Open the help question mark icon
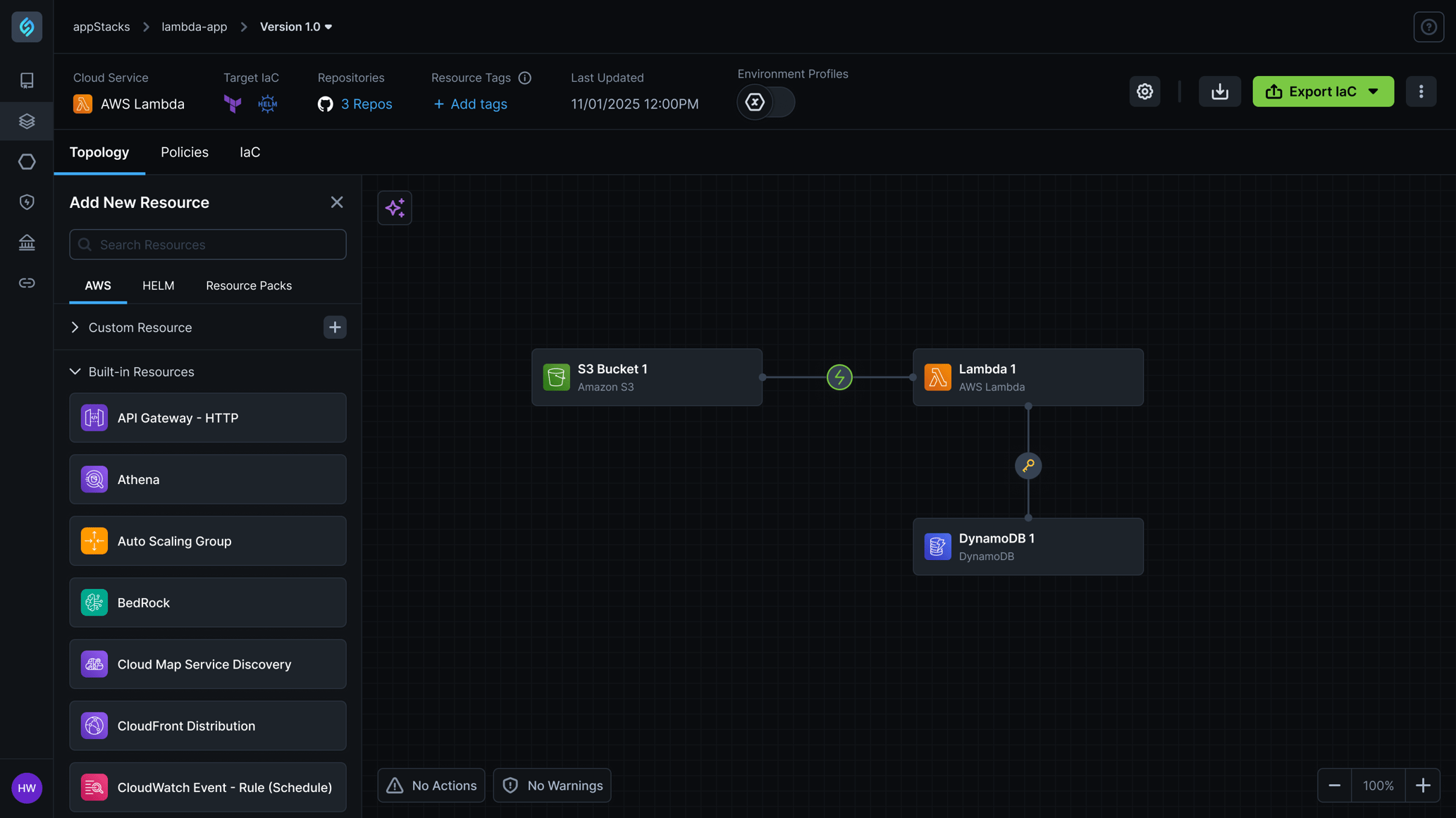The height and width of the screenshot is (818, 1456). tap(1429, 27)
